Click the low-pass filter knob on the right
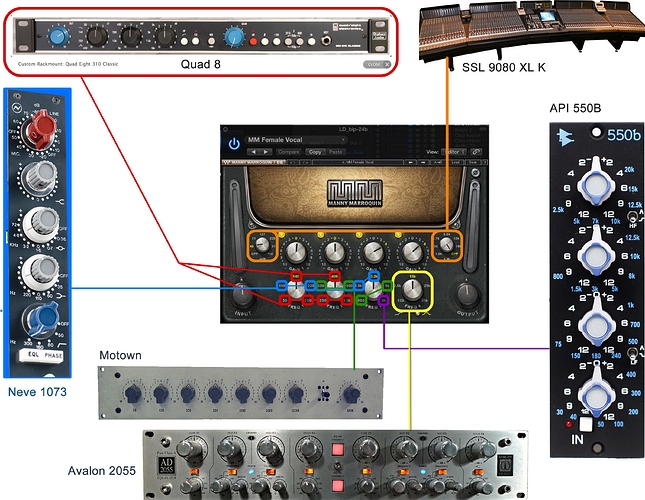This screenshot has width=645, height=500. click(446, 246)
